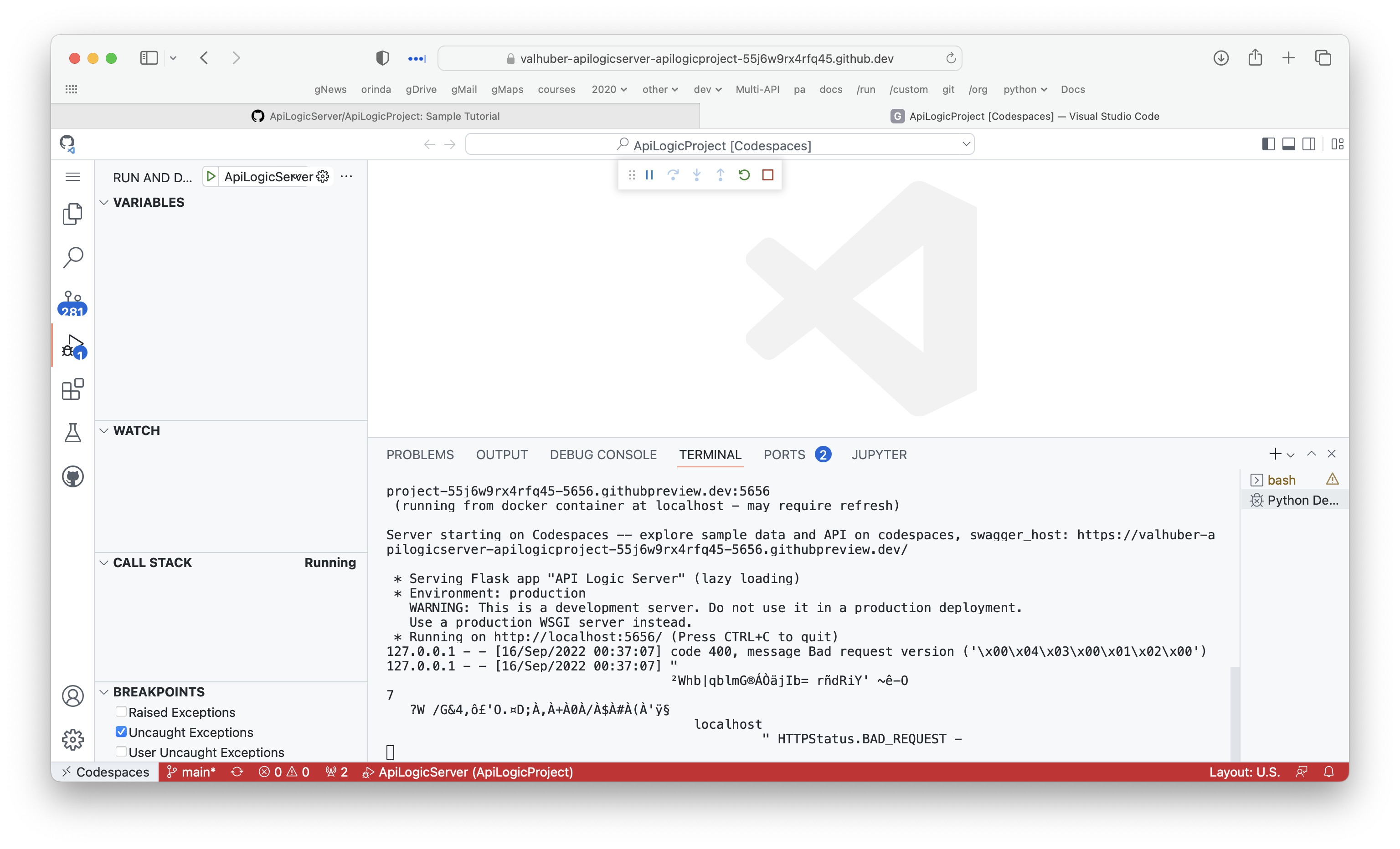Stop debugging with the red stop button
Image resolution: width=1400 pixels, height=849 pixels.
coord(768,175)
